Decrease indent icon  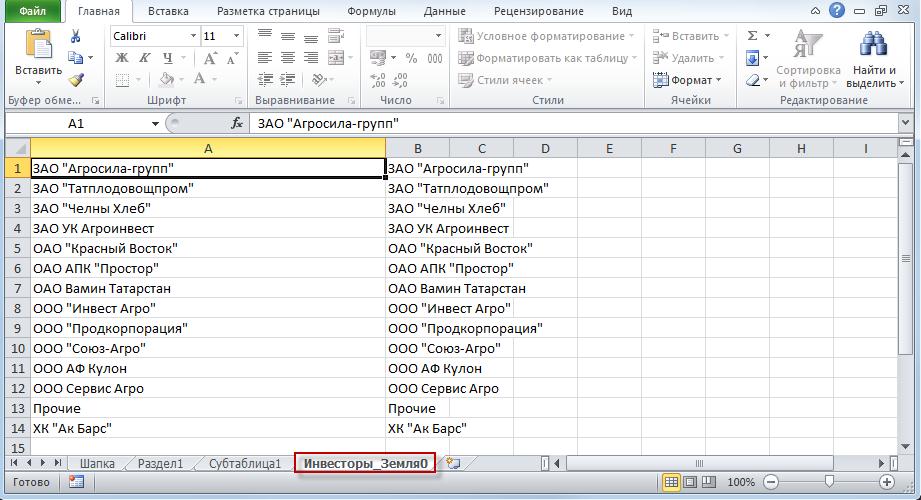pos(265,79)
